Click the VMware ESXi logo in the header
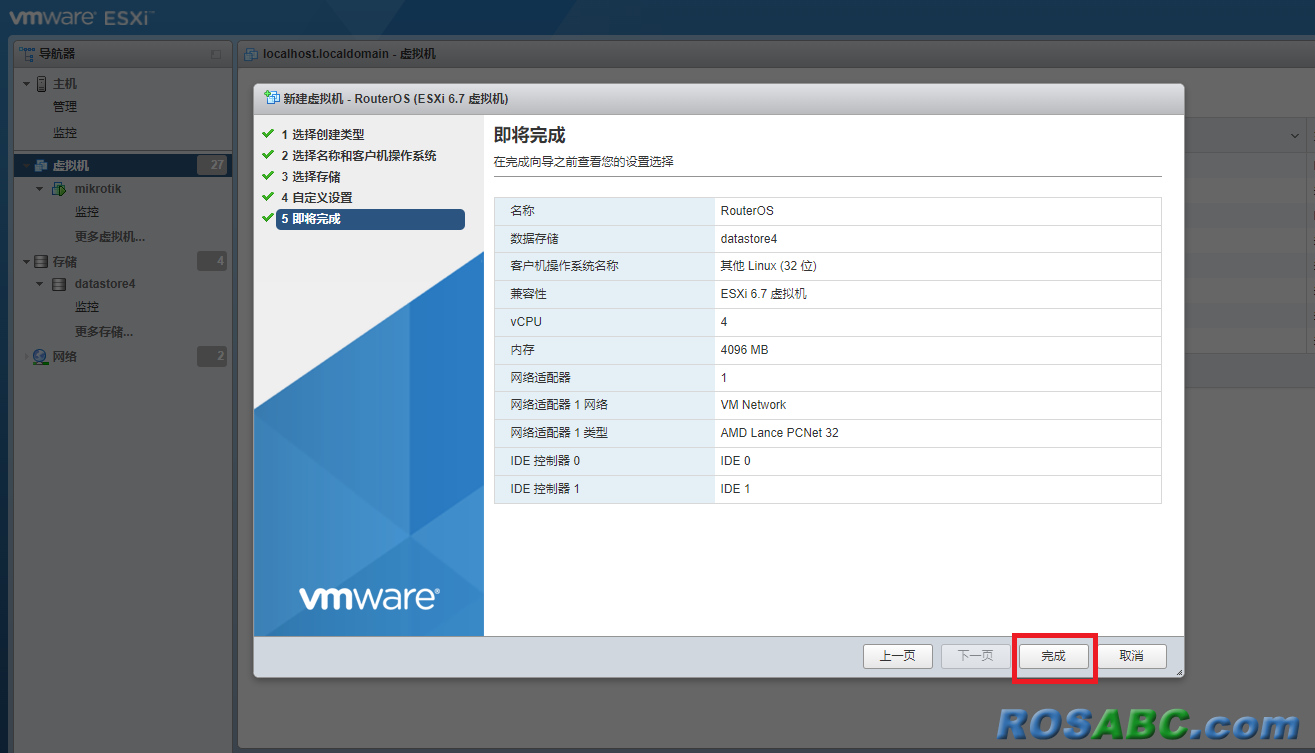 pyautogui.click(x=82, y=17)
